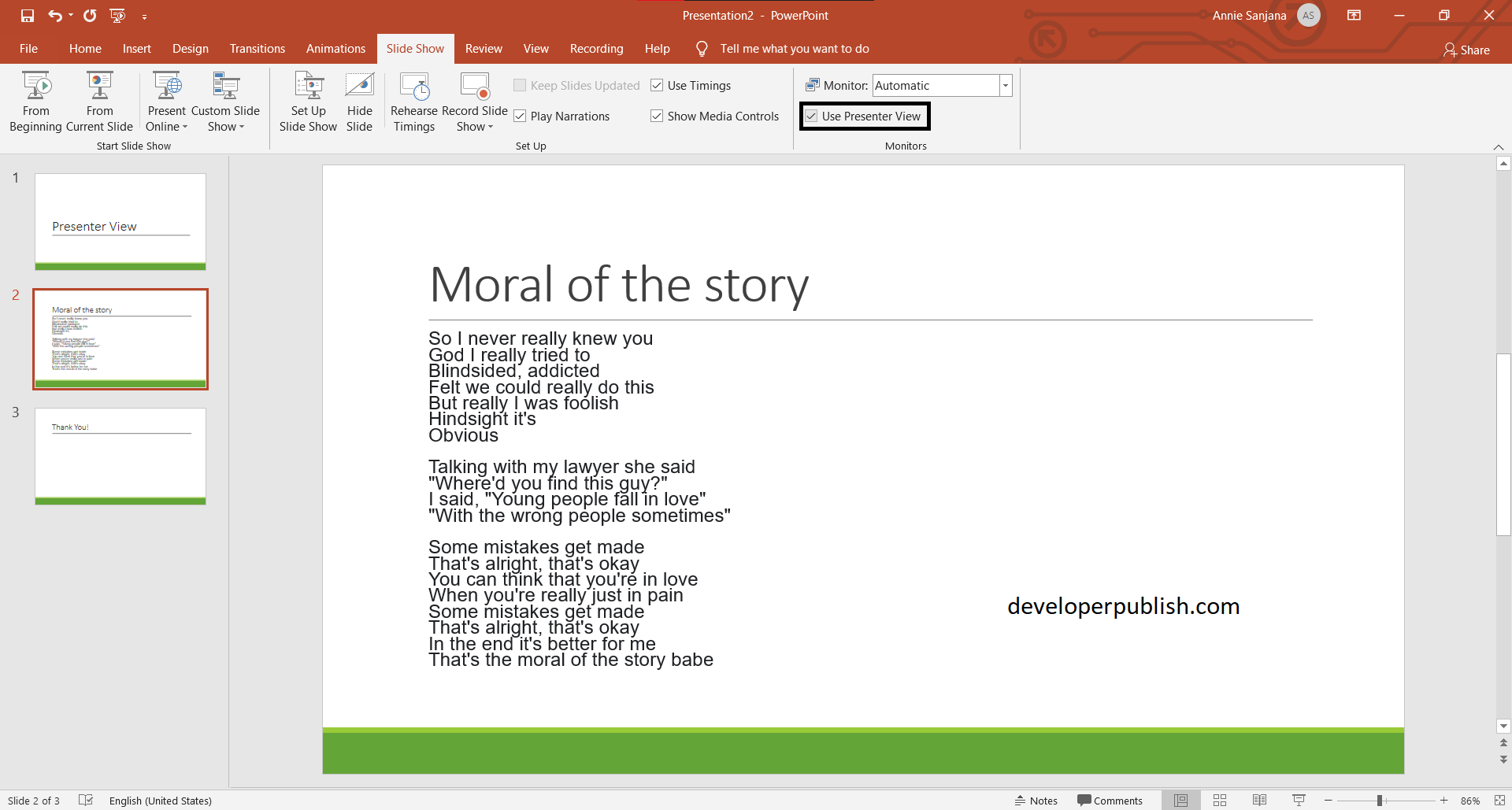Viewport: 1512px width, 810px height.
Task: Open the Review ribbon tab
Action: pyautogui.click(x=484, y=48)
